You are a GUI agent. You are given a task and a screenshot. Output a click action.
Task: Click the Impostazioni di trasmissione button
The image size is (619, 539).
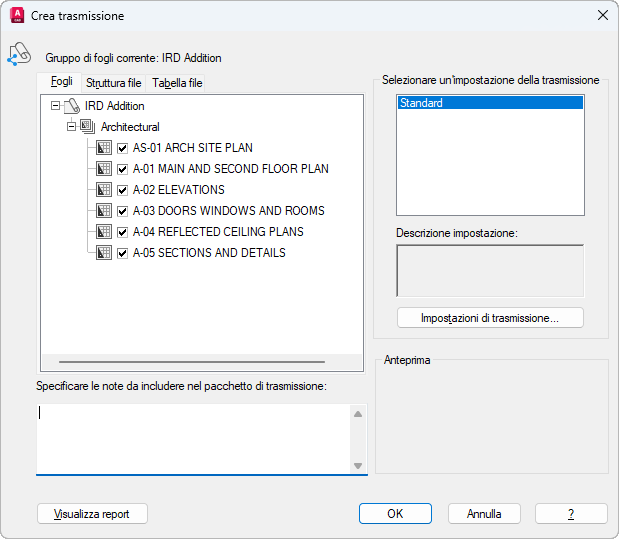tap(490, 318)
